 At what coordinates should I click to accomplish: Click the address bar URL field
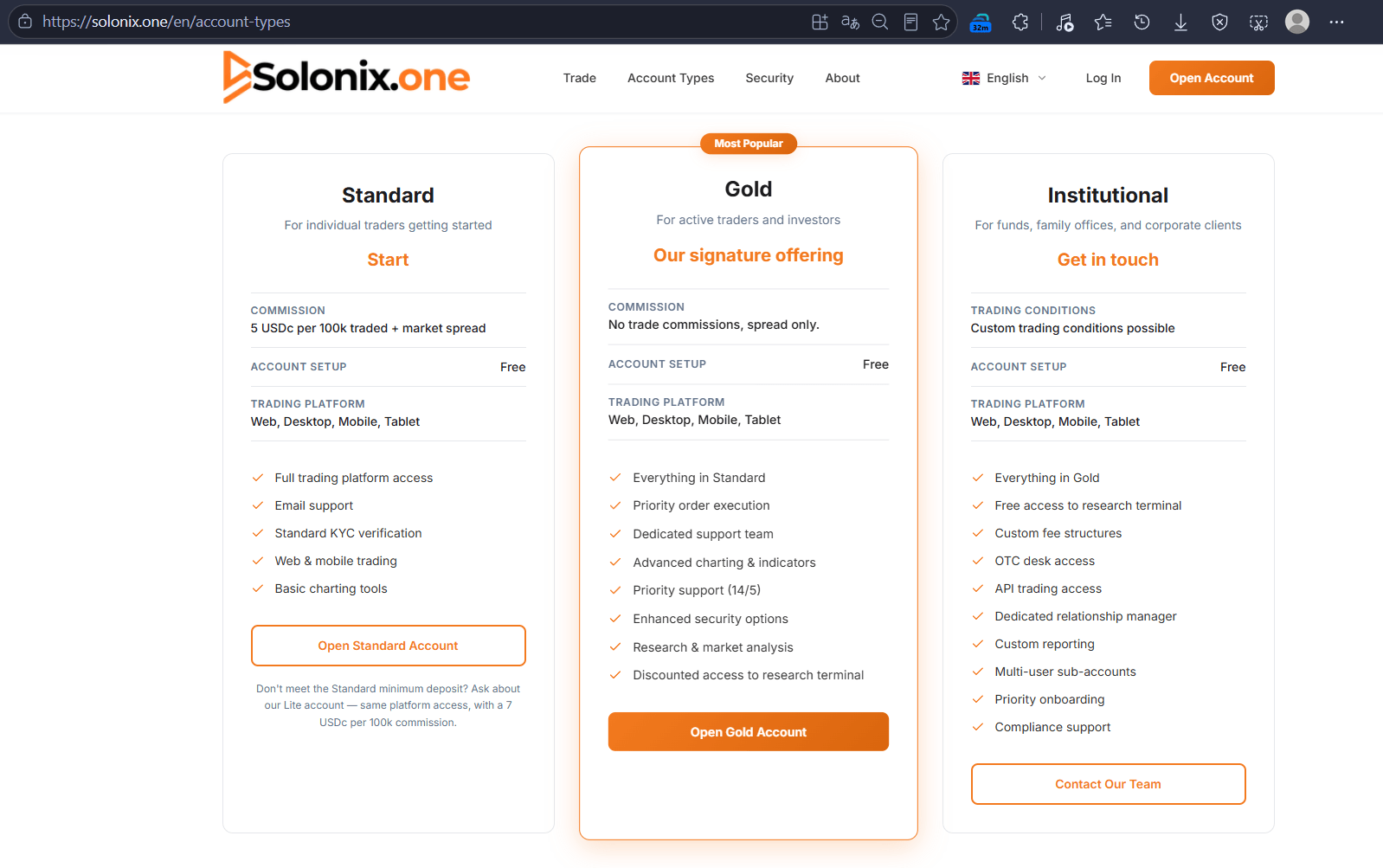415,22
